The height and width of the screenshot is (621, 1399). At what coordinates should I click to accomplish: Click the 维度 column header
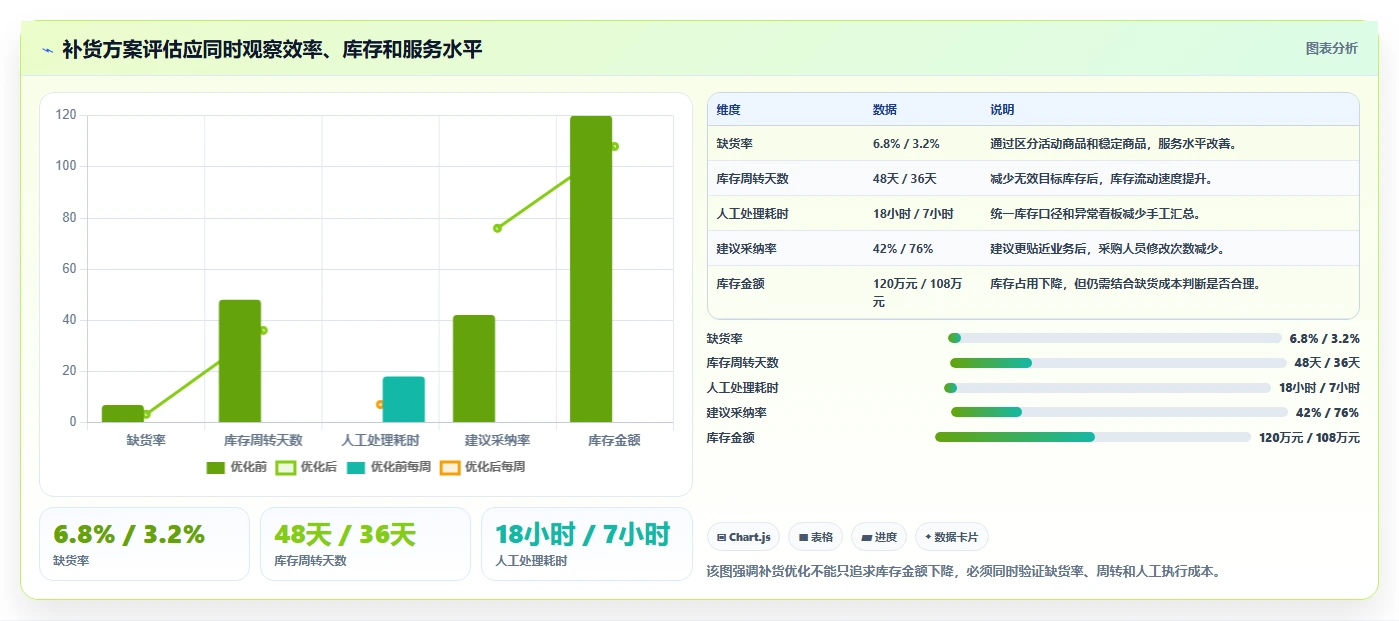(729, 110)
